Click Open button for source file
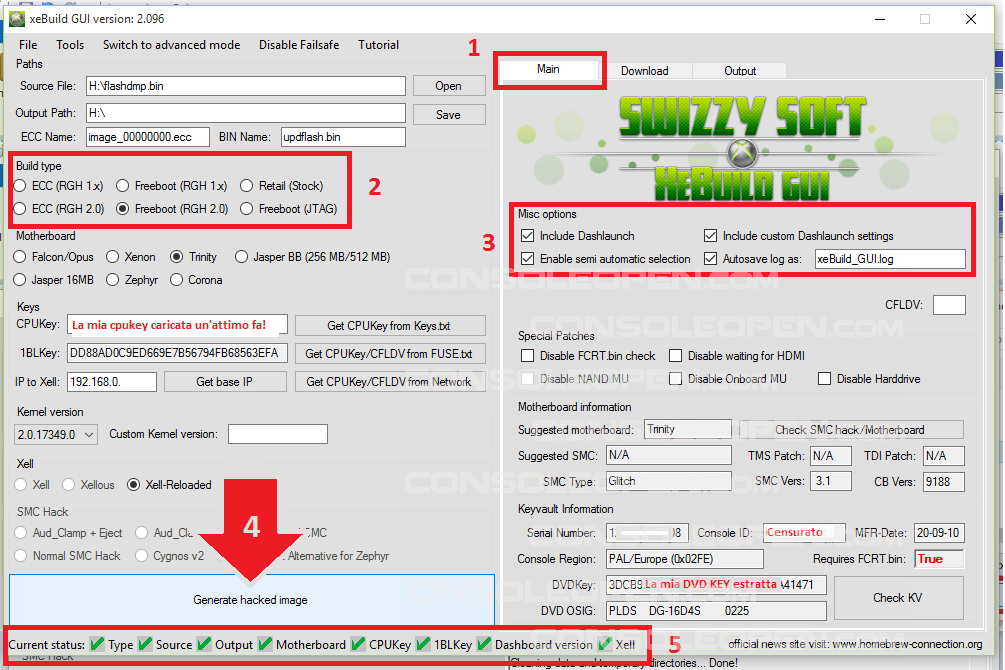Image resolution: width=1005 pixels, height=670 pixels. [x=449, y=86]
